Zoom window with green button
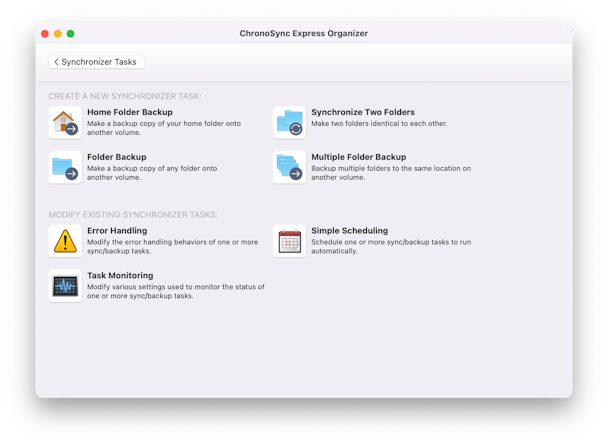 point(71,34)
